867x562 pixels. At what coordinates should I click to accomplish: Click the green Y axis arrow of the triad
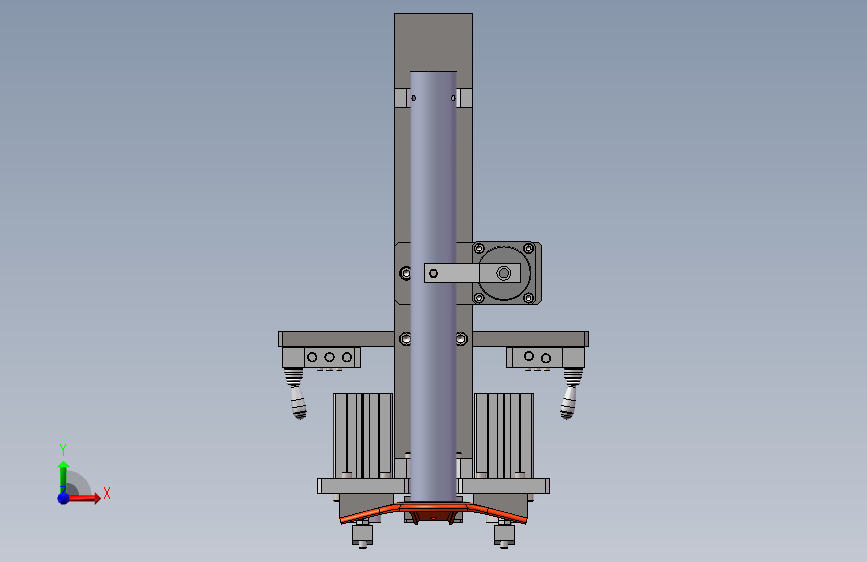point(63,477)
